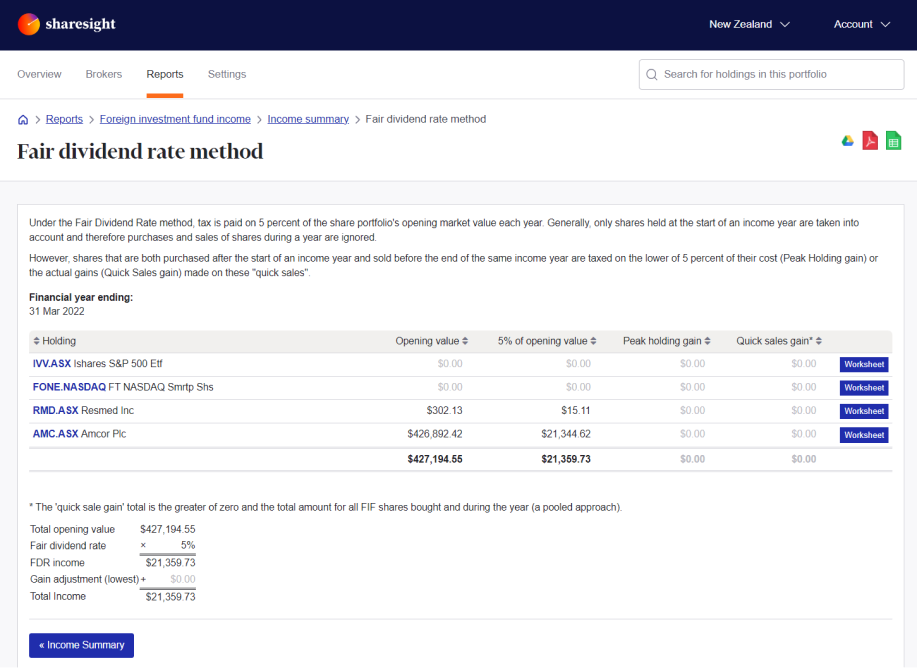Open the New Zealand region dropdown

coord(749,24)
